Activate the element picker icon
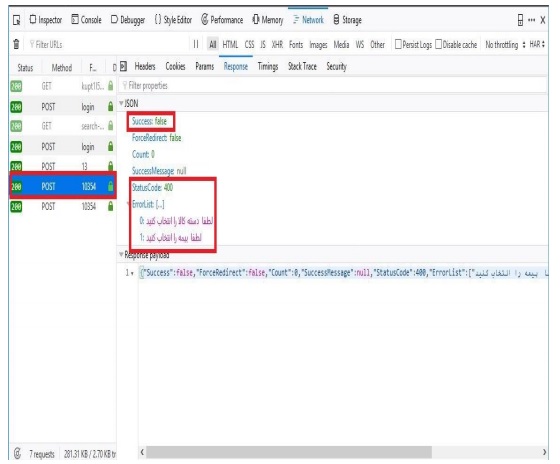 (16, 20)
